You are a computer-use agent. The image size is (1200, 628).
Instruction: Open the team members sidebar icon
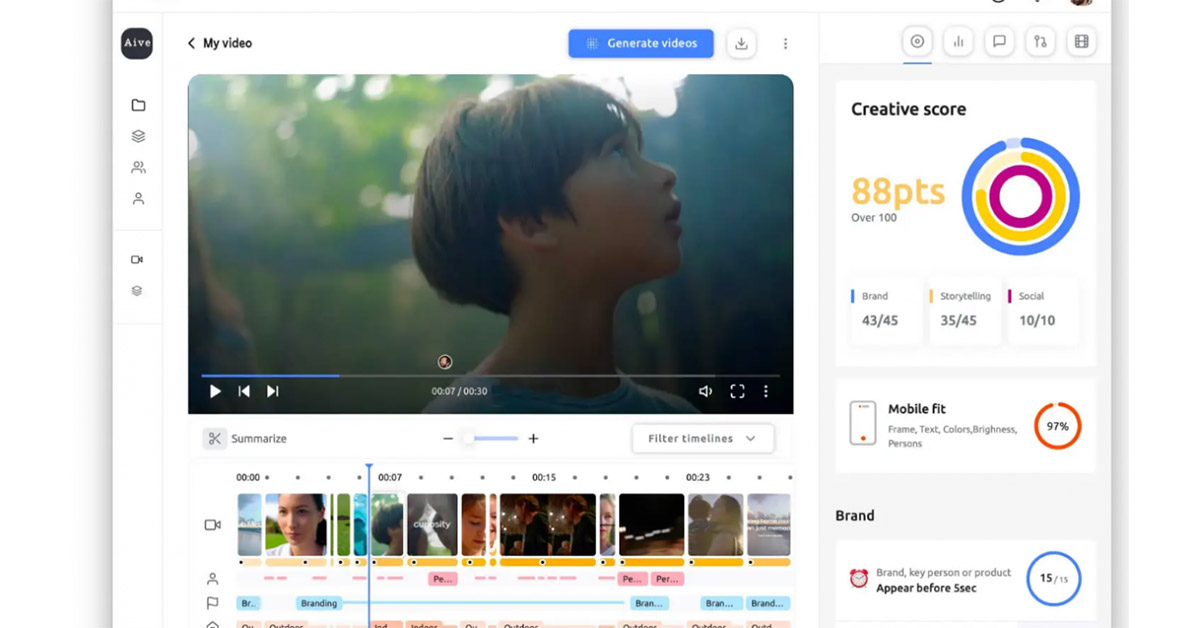[138, 167]
